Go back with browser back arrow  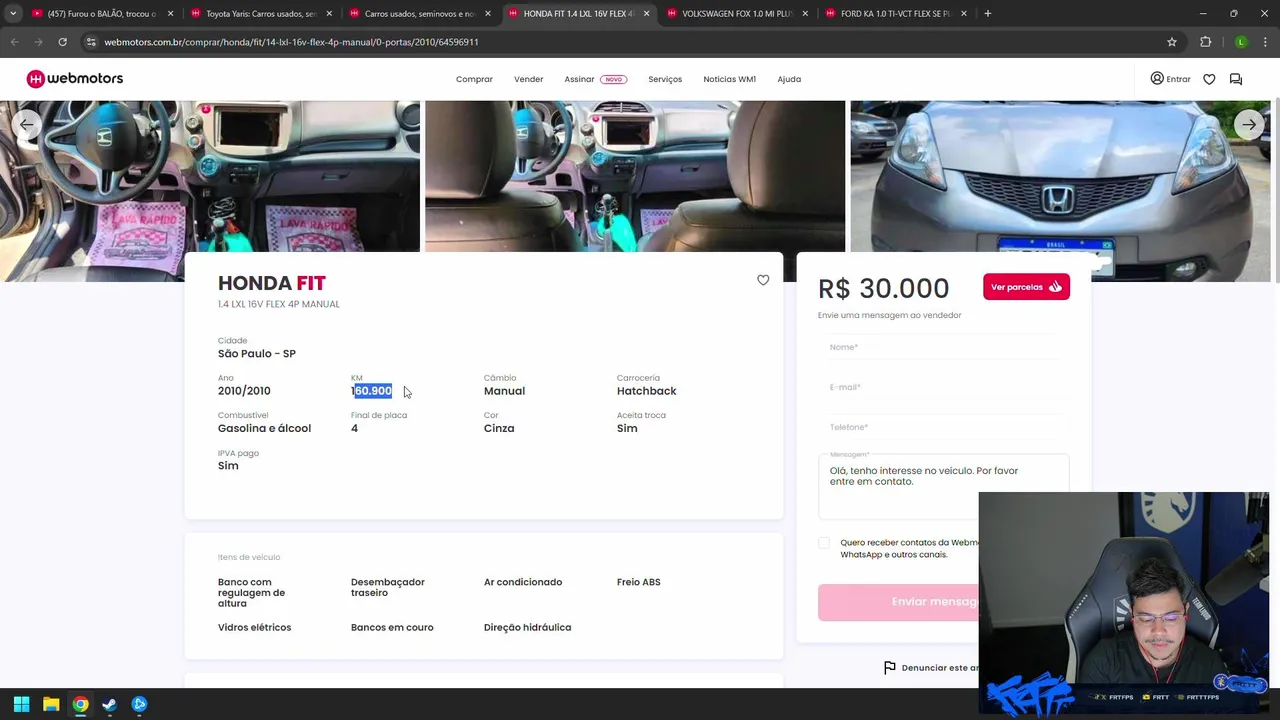(x=14, y=42)
